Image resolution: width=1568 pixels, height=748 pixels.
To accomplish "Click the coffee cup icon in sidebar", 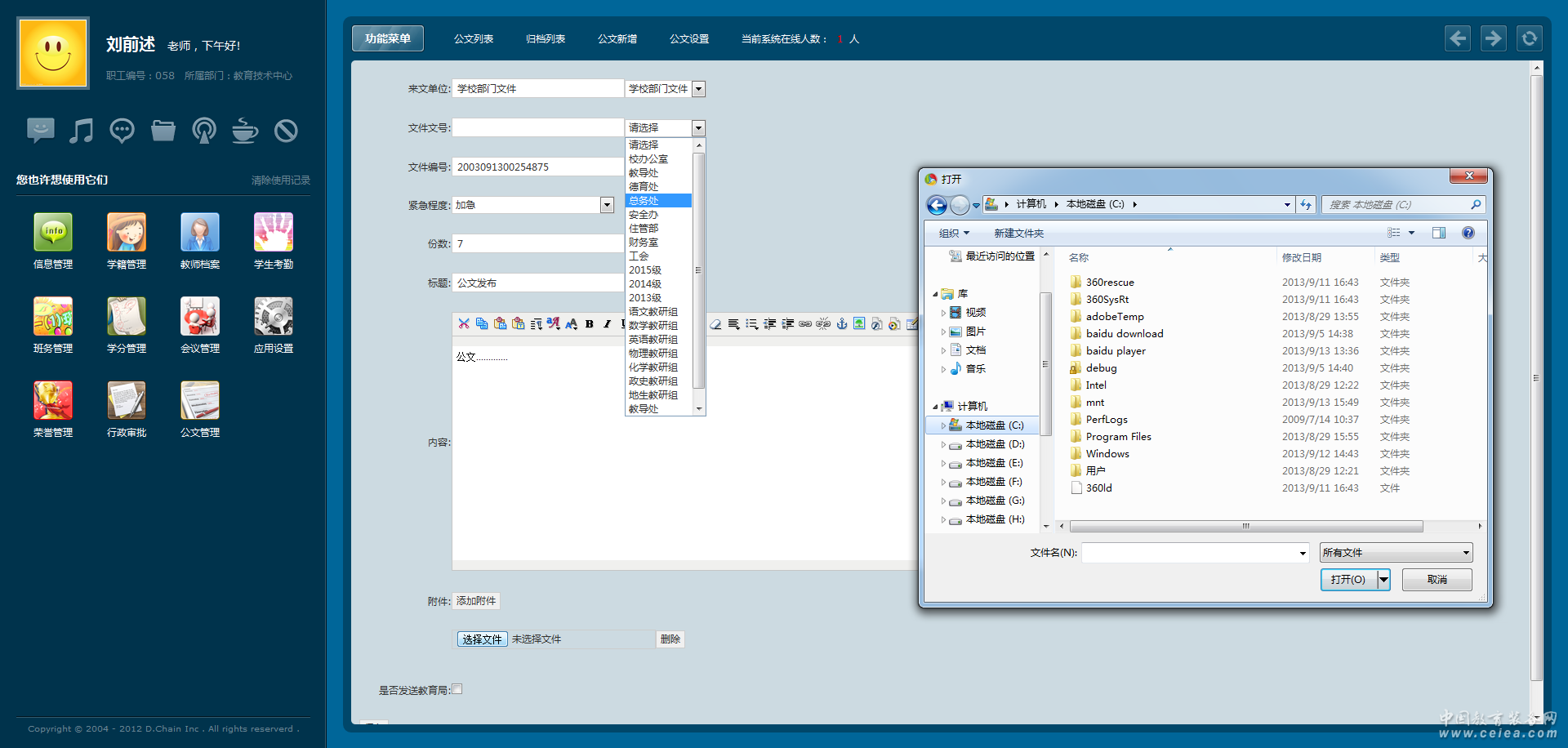I will click(x=245, y=131).
